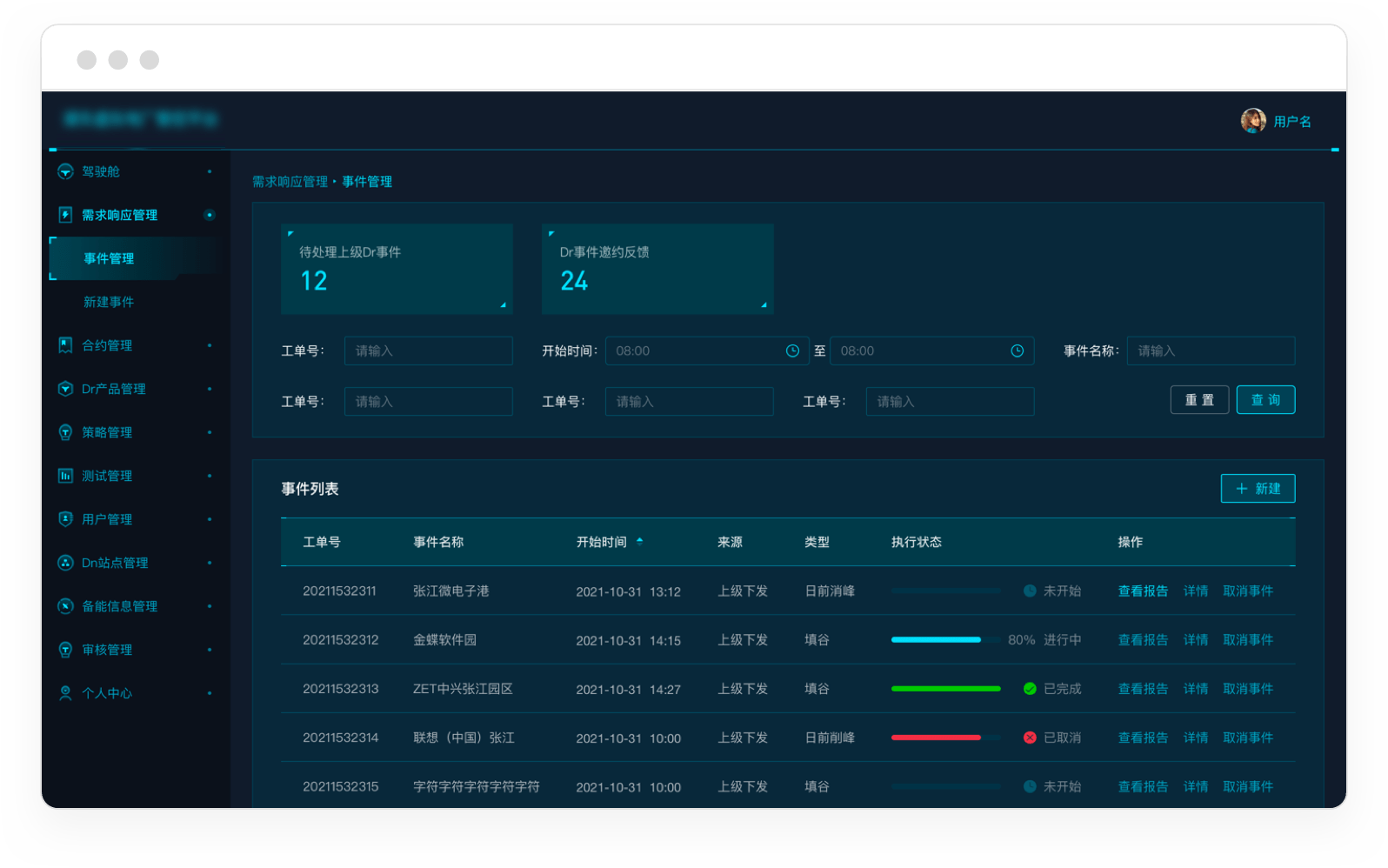The height and width of the screenshot is (868, 1388).
Task: Open the 用户管理 menu item
Action: [107, 519]
